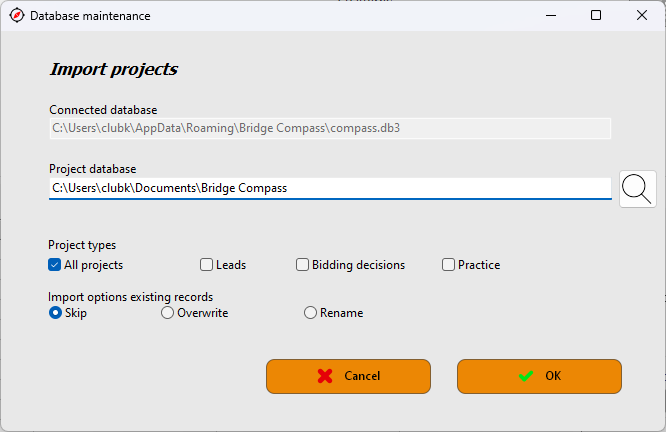Check the Practice project type
Viewport: 666px width, 432px height.
pos(448,265)
